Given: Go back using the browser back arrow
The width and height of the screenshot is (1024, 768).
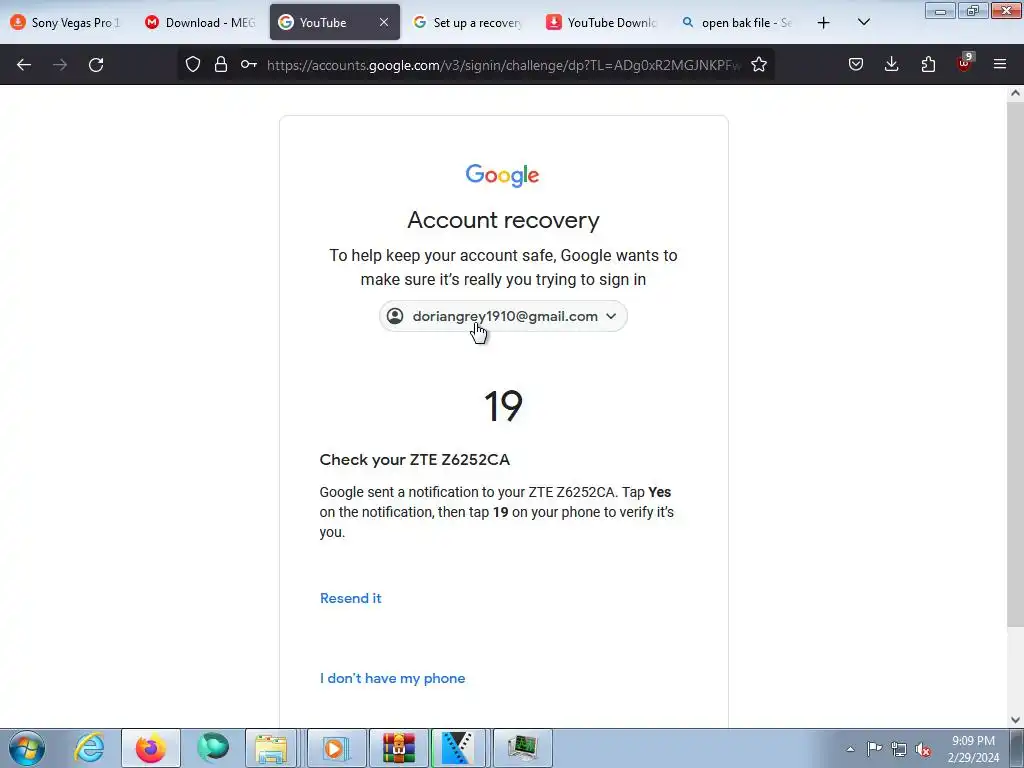Looking at the screenshot, I should tap(24, 65).
